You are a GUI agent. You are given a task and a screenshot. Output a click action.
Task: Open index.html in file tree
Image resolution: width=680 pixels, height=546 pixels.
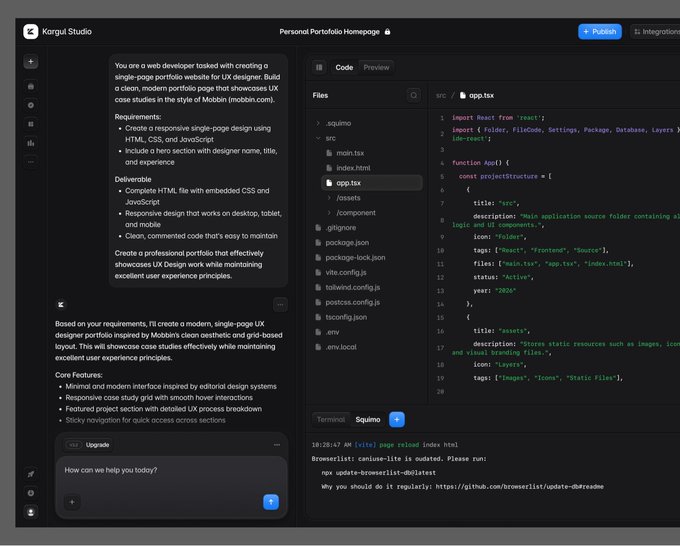(x=349, y=168)
